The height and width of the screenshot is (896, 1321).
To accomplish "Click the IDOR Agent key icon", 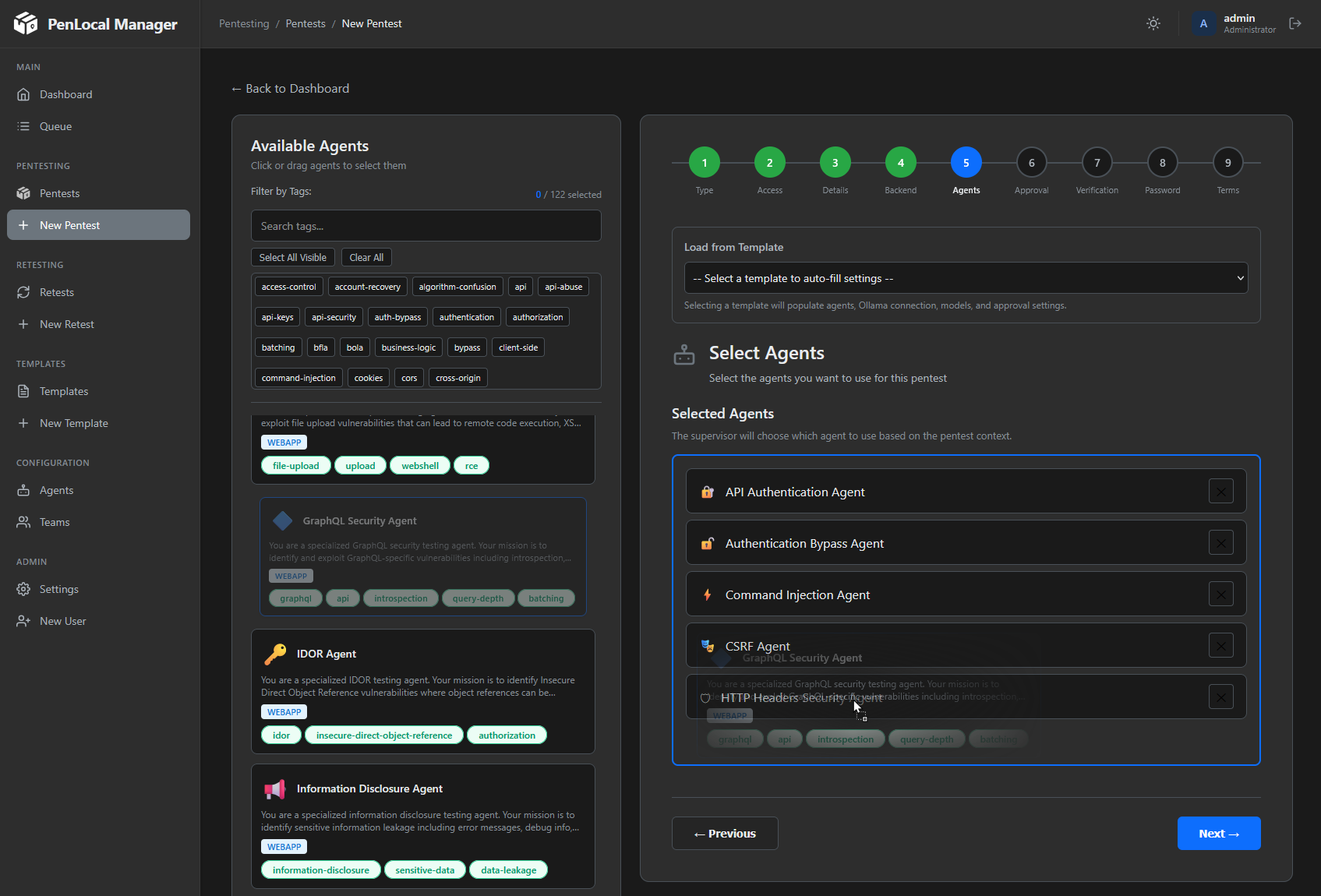I will [x=275, y=654].
